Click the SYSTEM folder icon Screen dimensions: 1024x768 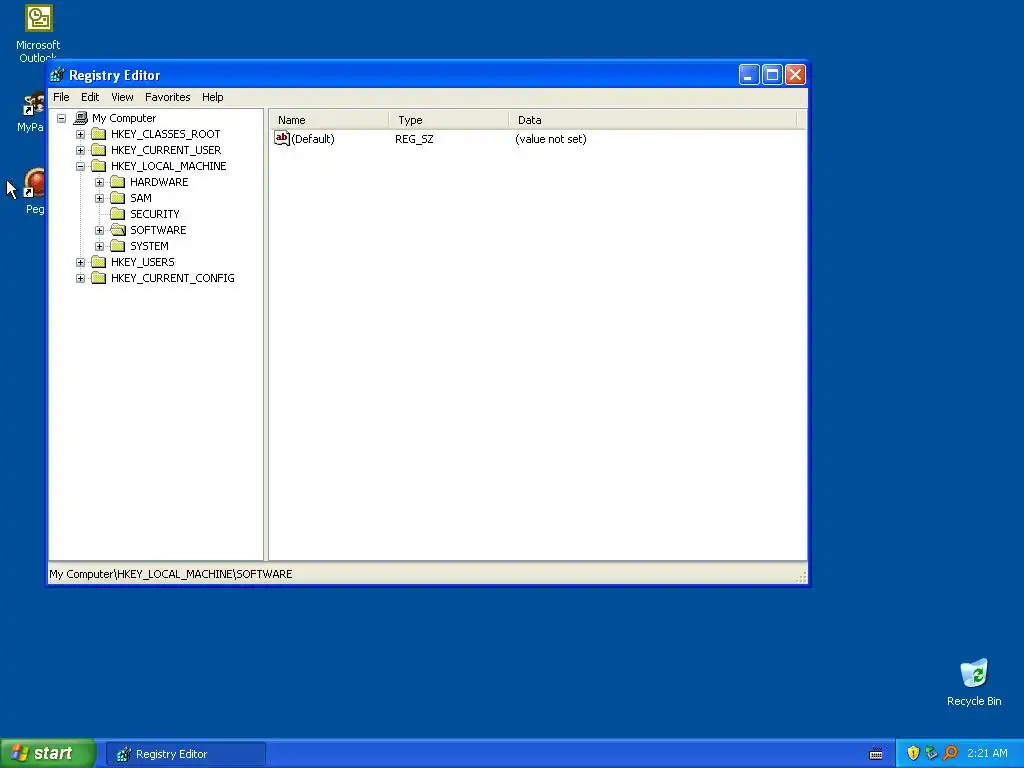(x=118, y=246)
